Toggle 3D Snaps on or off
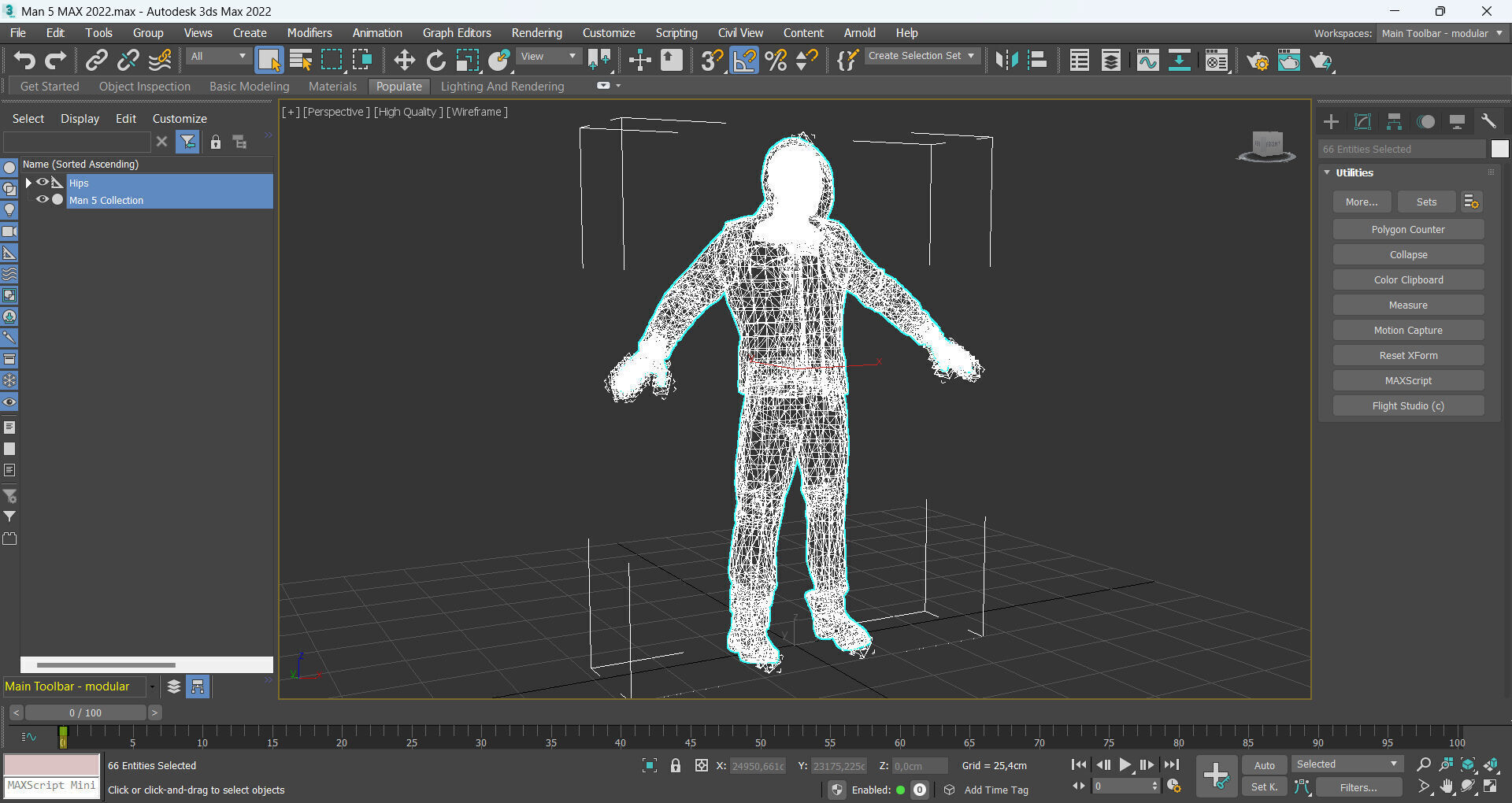The image size is (1512, 803). coord(712,60)
